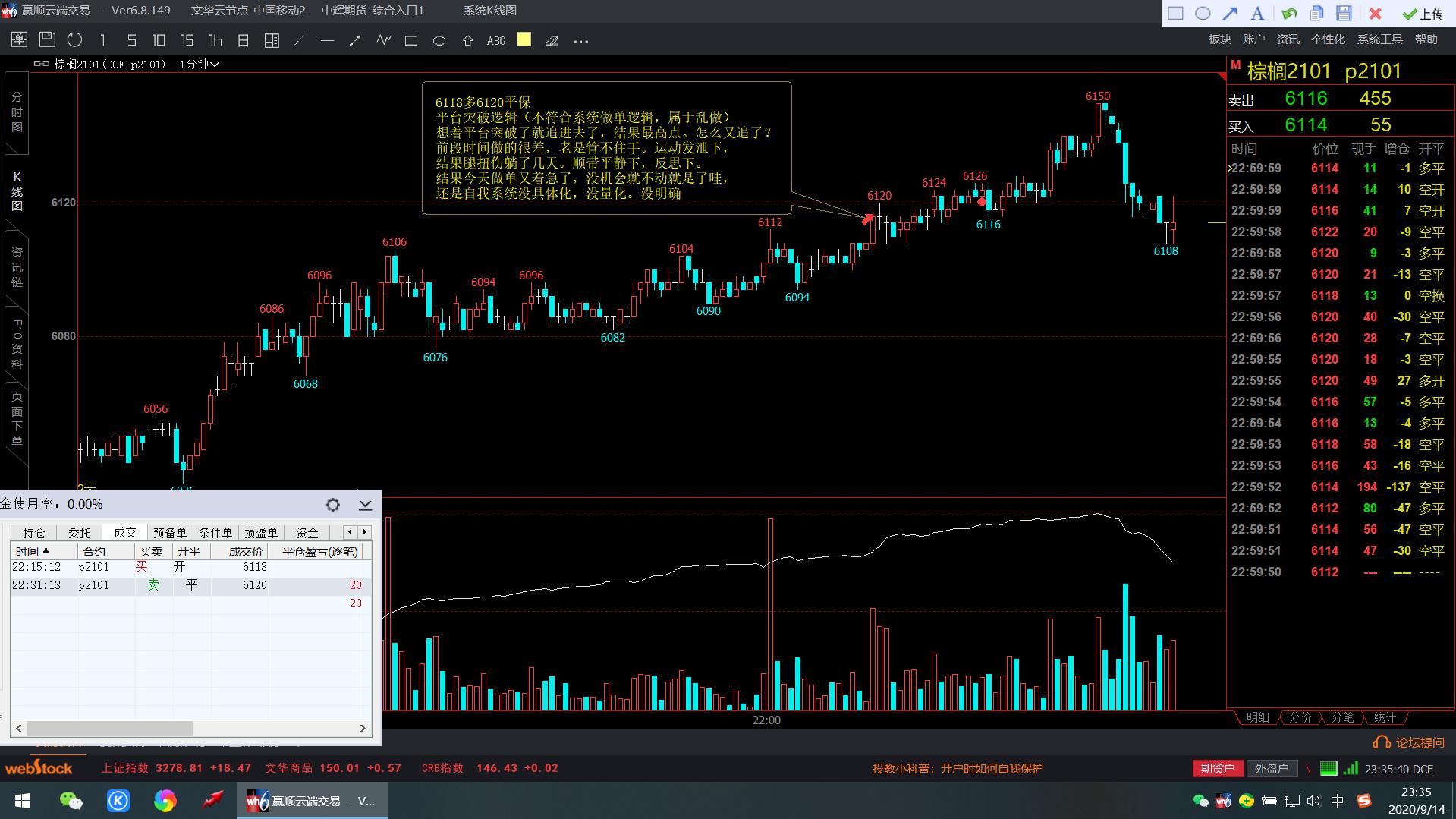Click the 外盘户 button

1272,768
